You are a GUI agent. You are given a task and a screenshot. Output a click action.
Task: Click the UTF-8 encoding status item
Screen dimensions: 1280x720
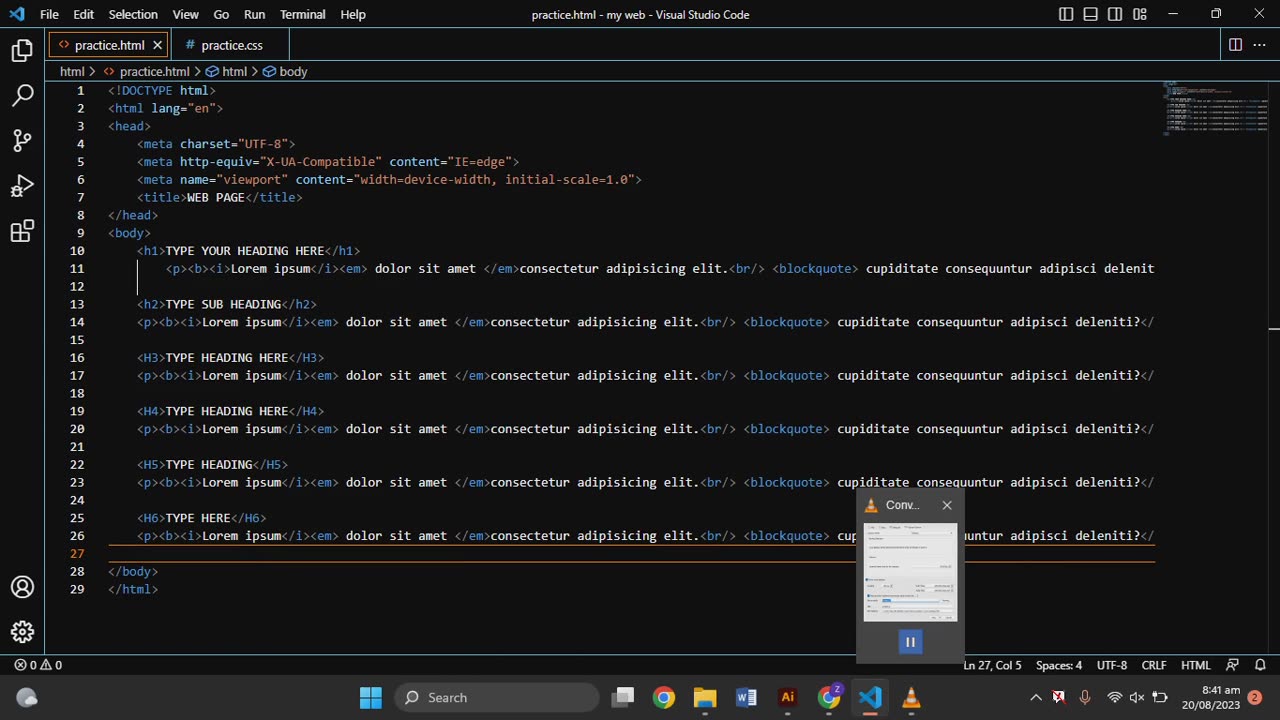[1112, 665]
